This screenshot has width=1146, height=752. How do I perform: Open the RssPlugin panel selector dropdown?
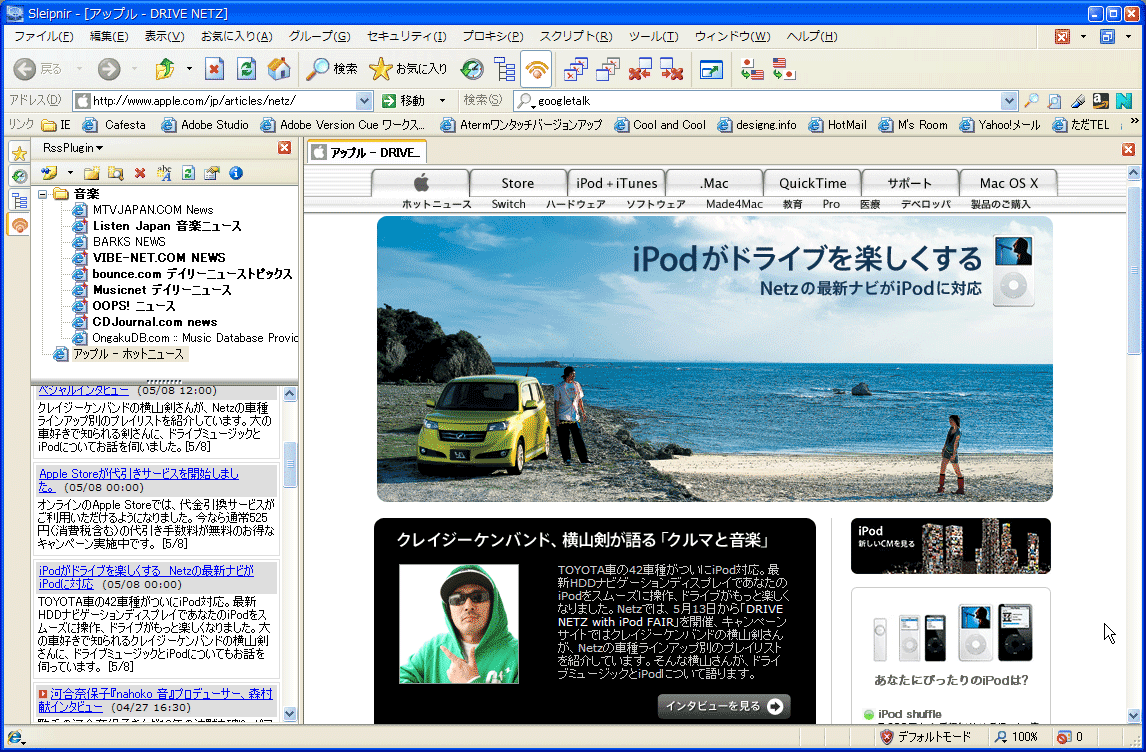pos(73,148)
